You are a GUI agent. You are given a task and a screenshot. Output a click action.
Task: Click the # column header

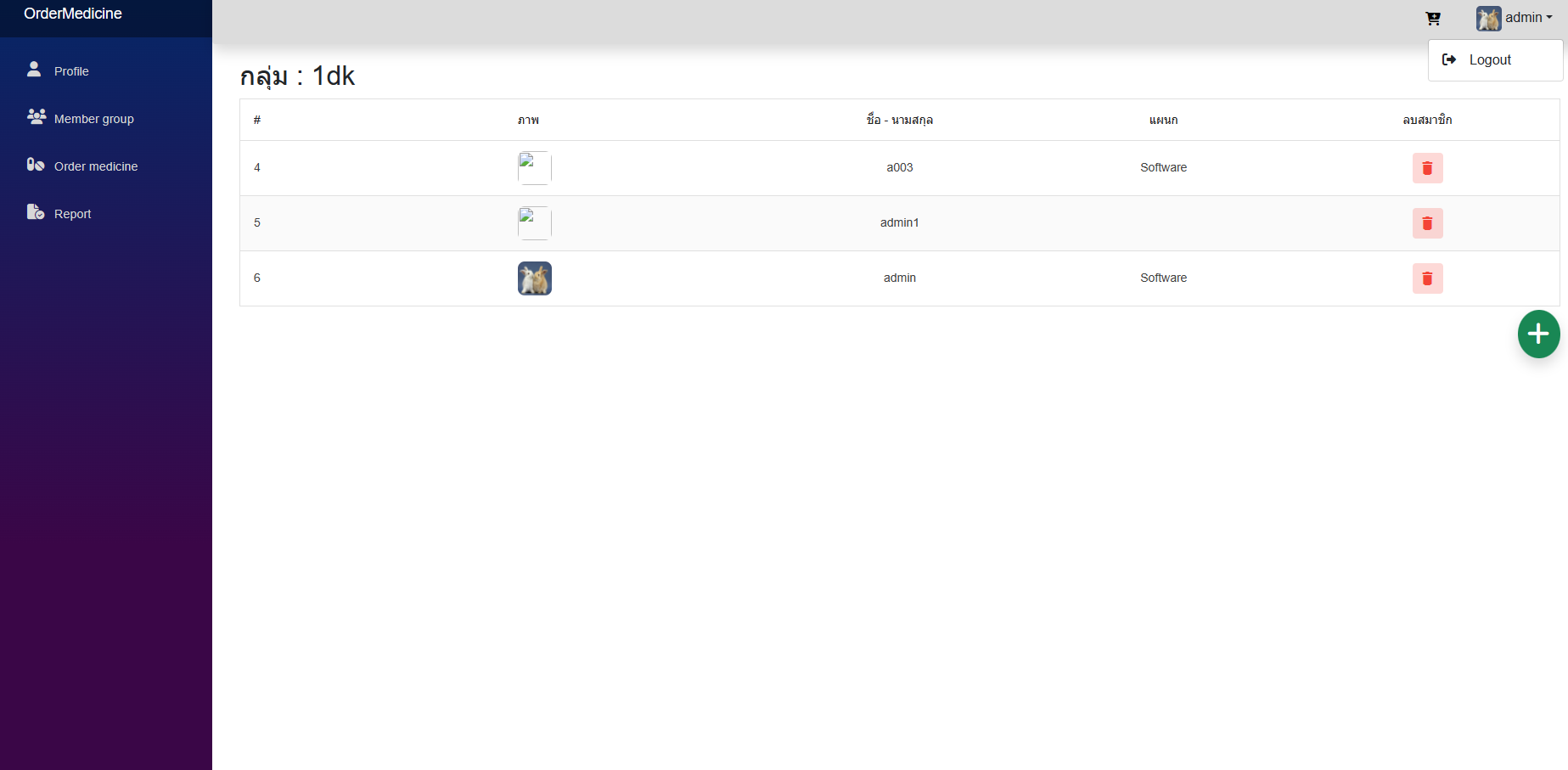pyautogui.click(x=257, y=120)
